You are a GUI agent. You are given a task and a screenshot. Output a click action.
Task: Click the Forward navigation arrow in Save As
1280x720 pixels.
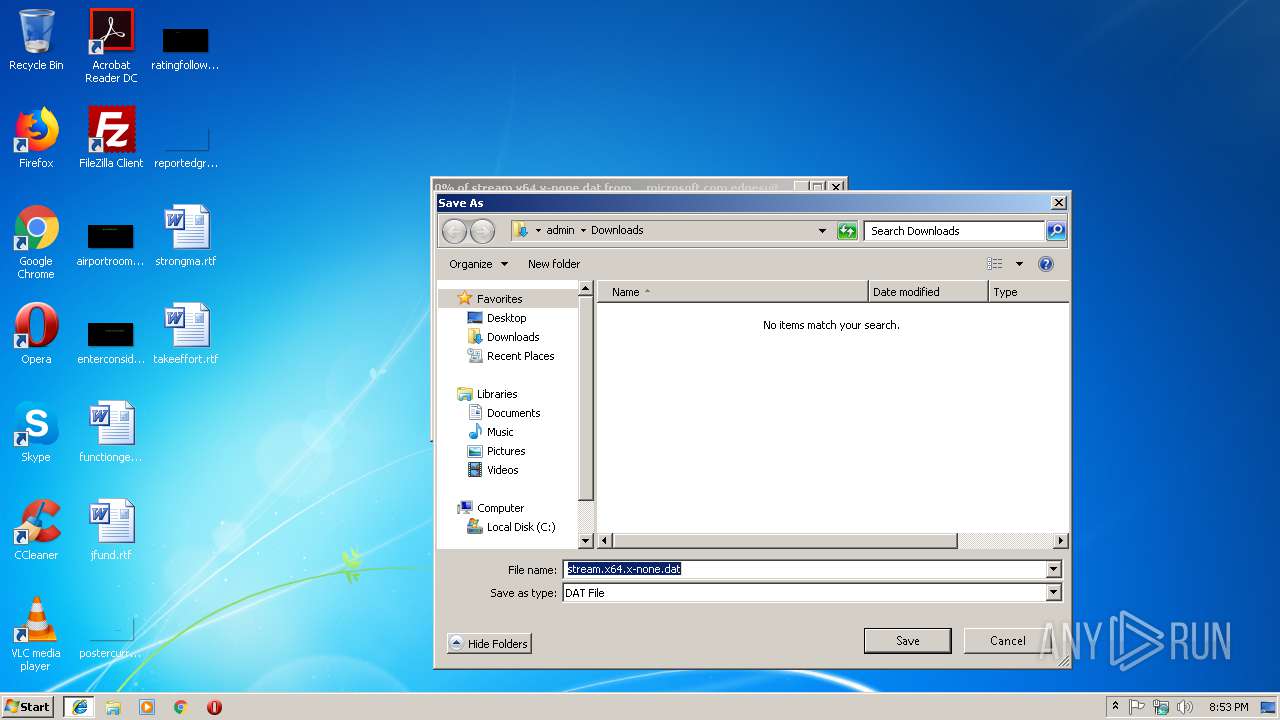pyautogui.click(x=482, y=231)
